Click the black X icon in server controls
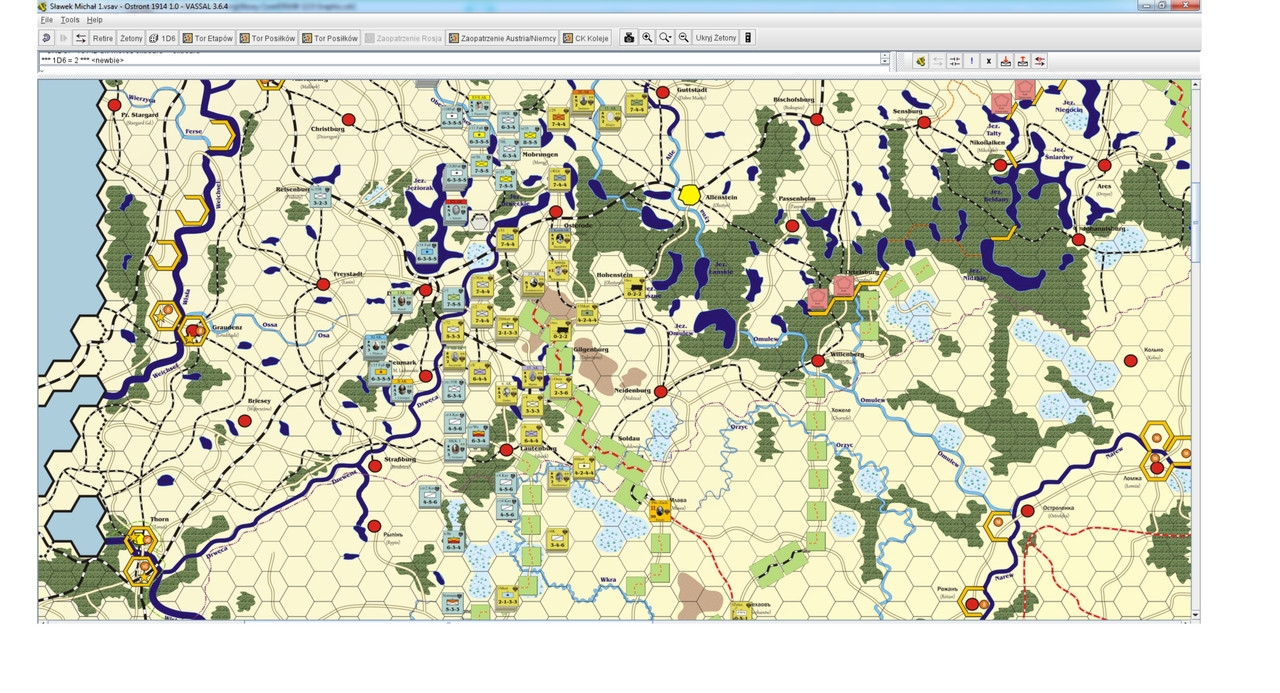The width and height of the screenshot is (1280, 693). tap(989, 61)
